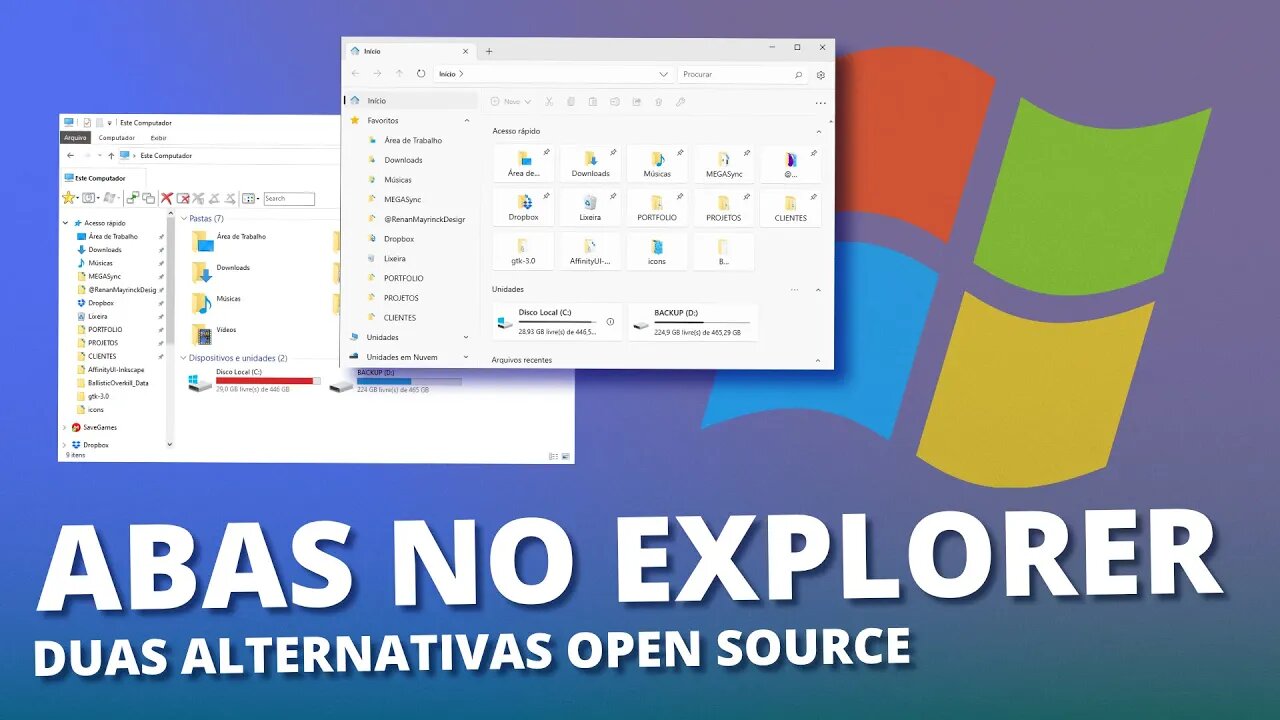Click the up arrow in the Início window
The height and width of the screenshot is (720, 1280).
pos(399,74)
